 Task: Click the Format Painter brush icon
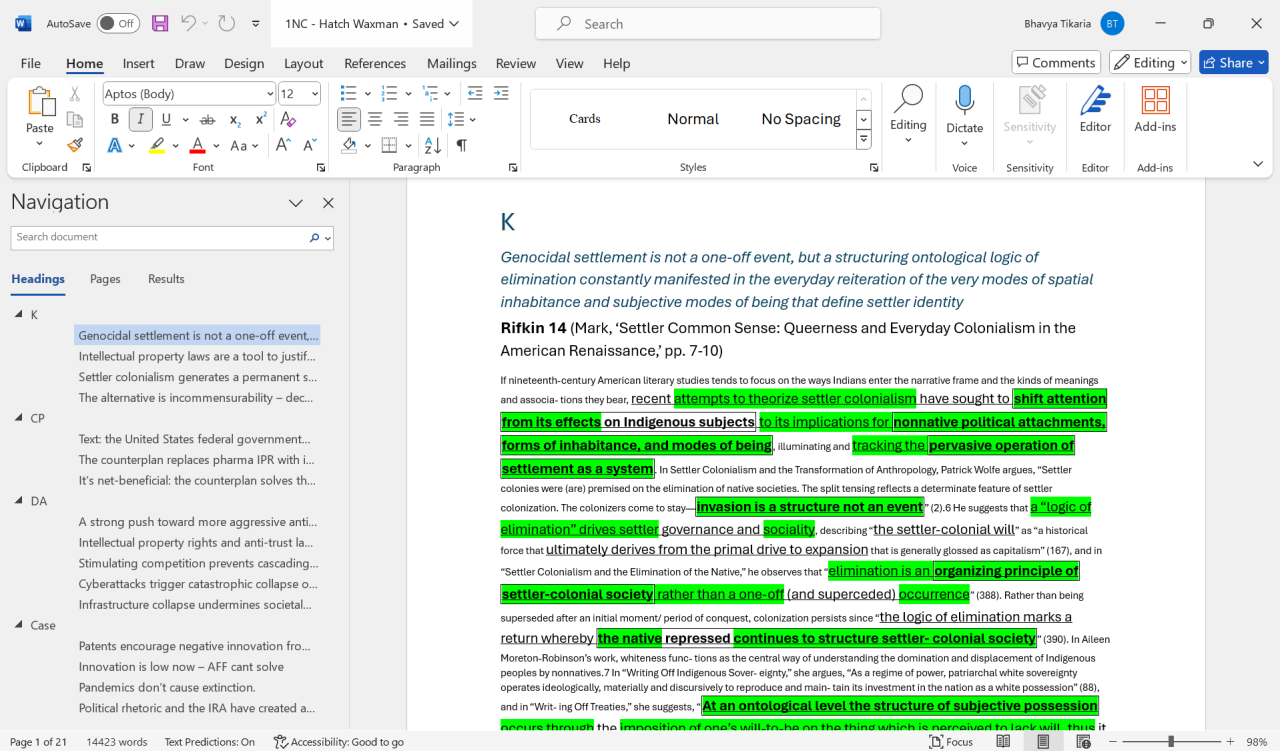tap(75, 145)
